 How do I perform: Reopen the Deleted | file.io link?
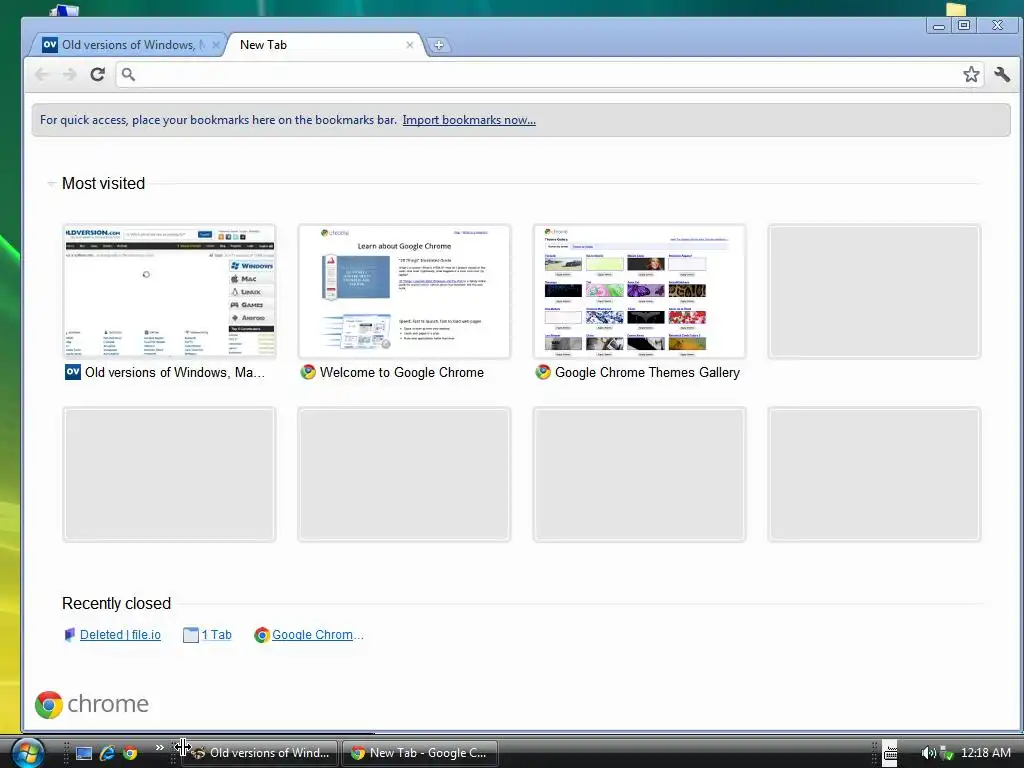point(120,635)
